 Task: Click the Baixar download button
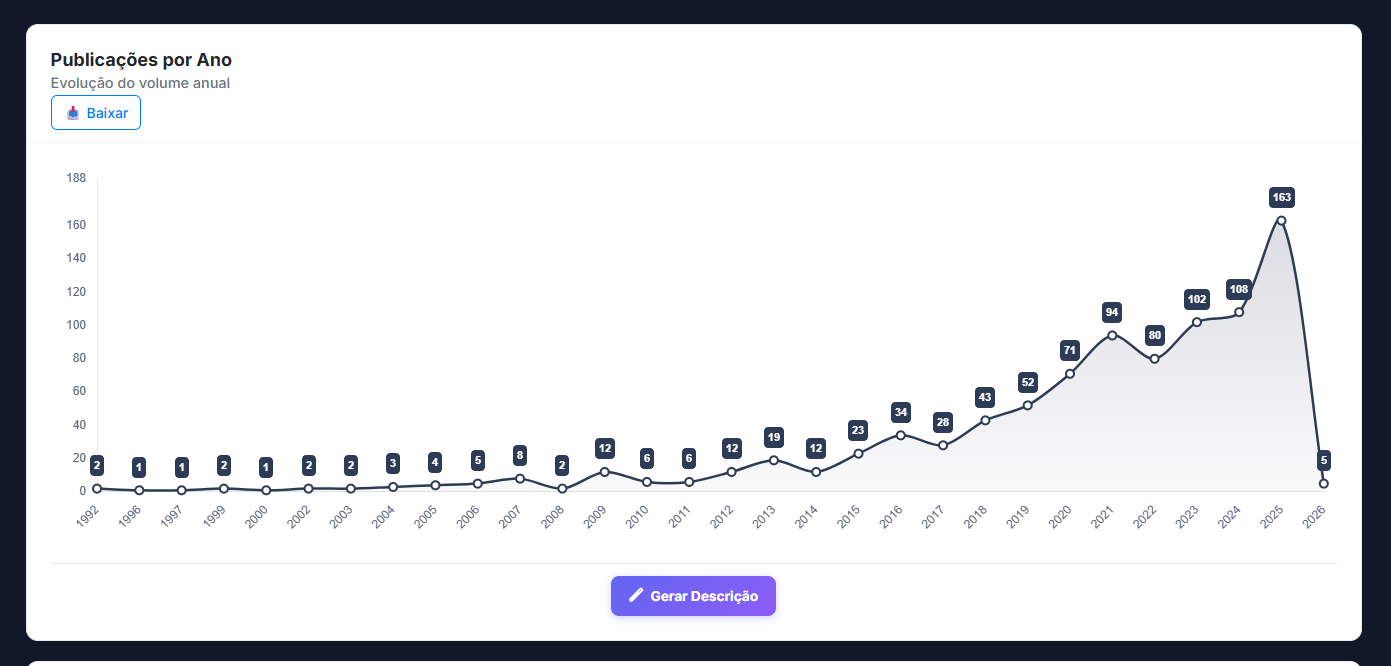96,113
